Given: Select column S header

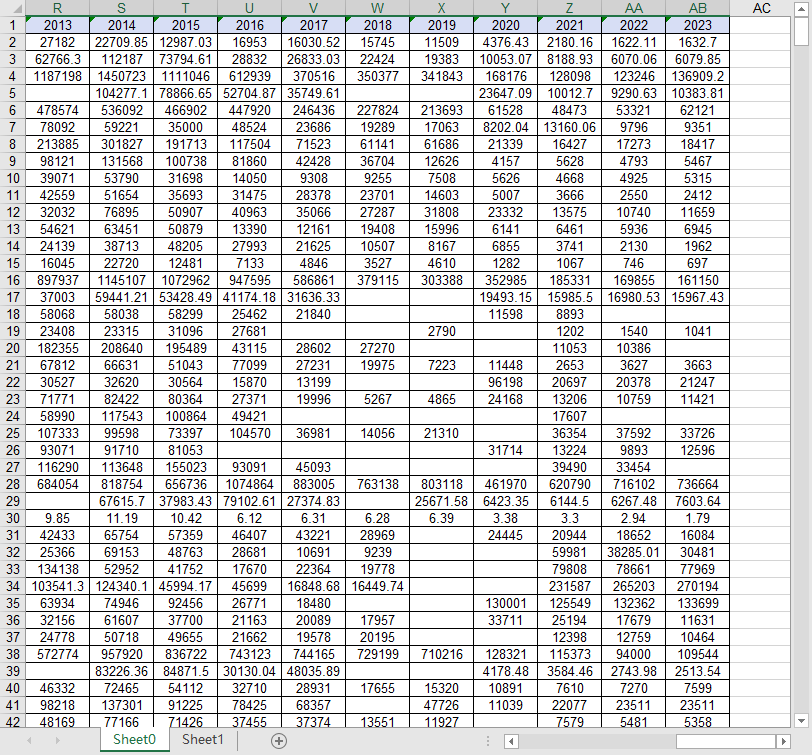Looking at the screenshot, I should pos(122,8).
